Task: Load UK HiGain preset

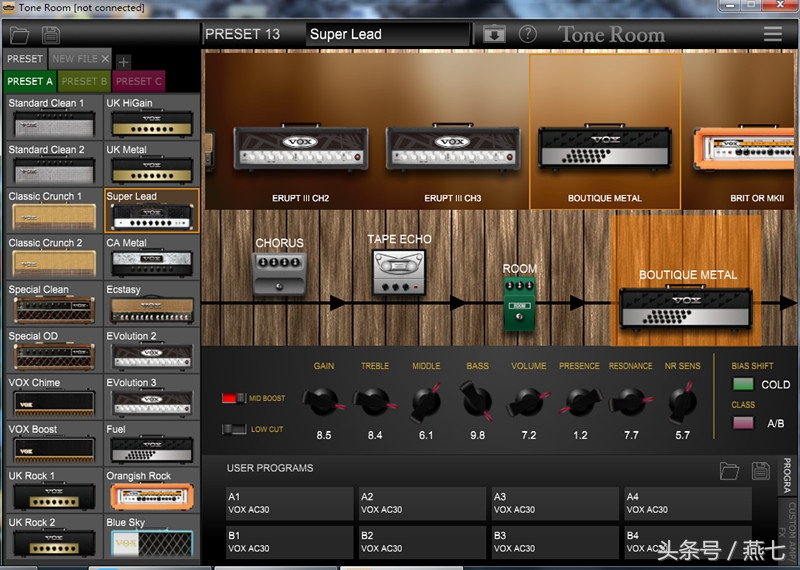Action: pos(152,117)
